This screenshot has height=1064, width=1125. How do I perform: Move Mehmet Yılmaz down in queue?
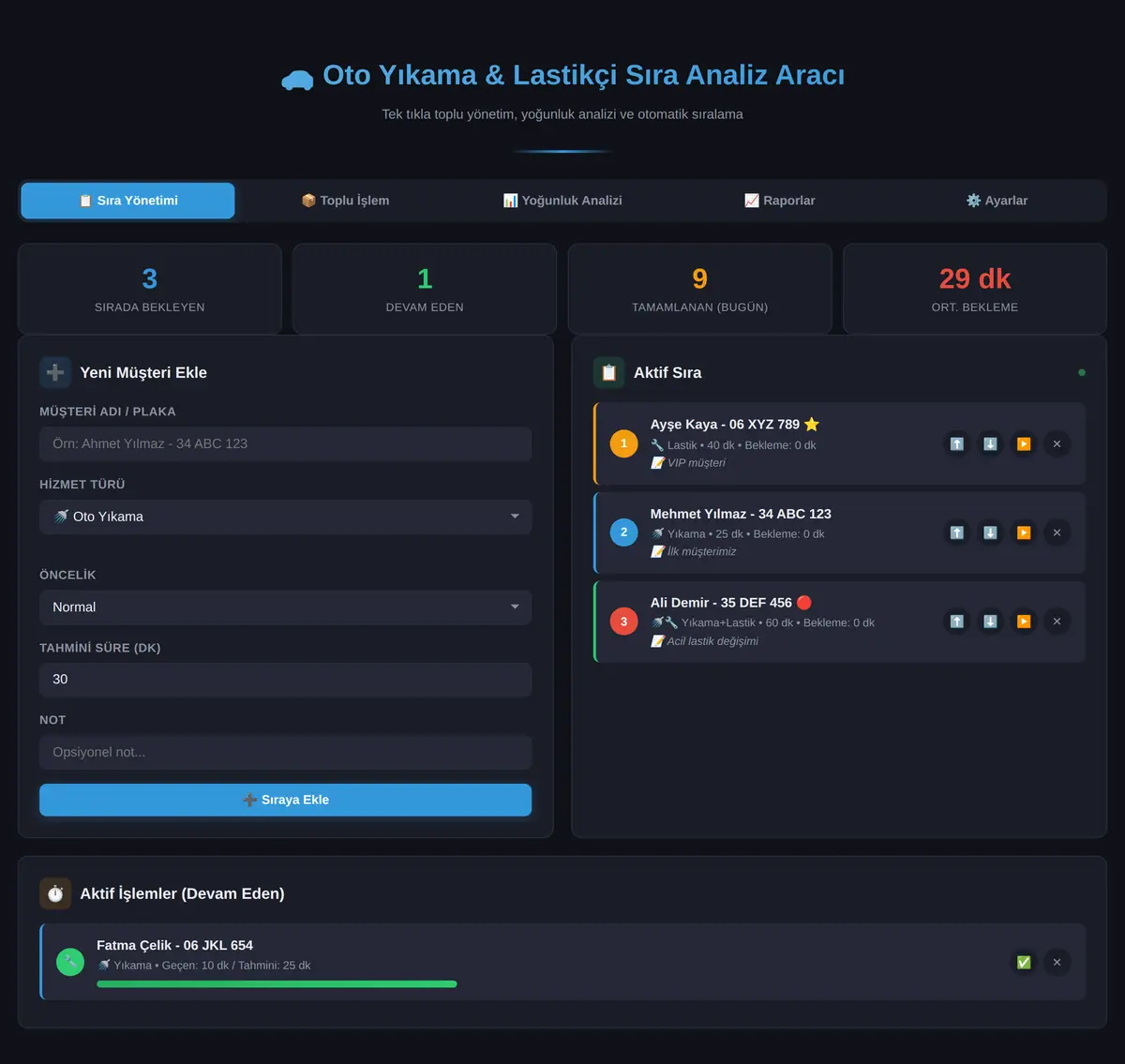990,532
